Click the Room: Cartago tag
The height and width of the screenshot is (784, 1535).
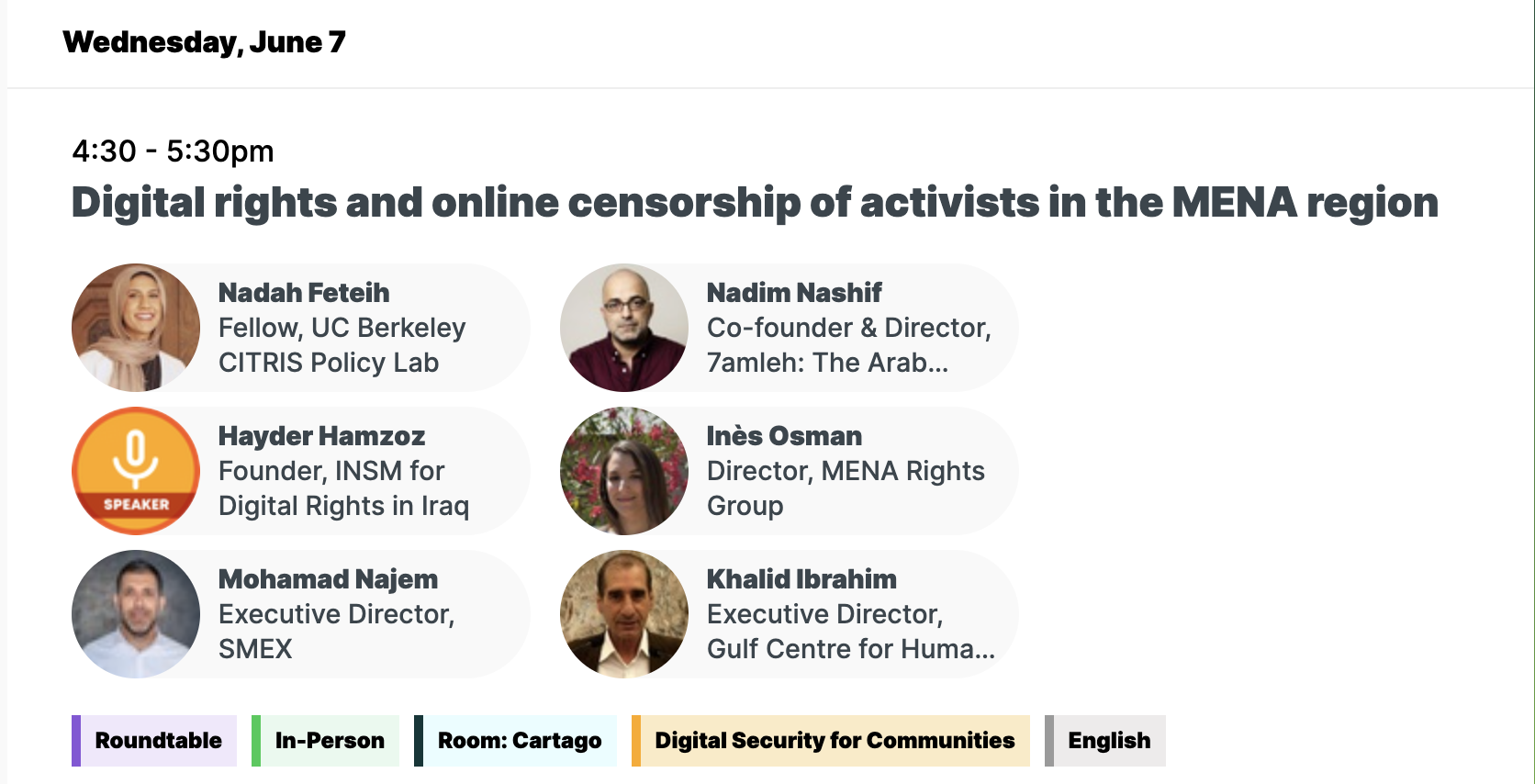[520, 741]
